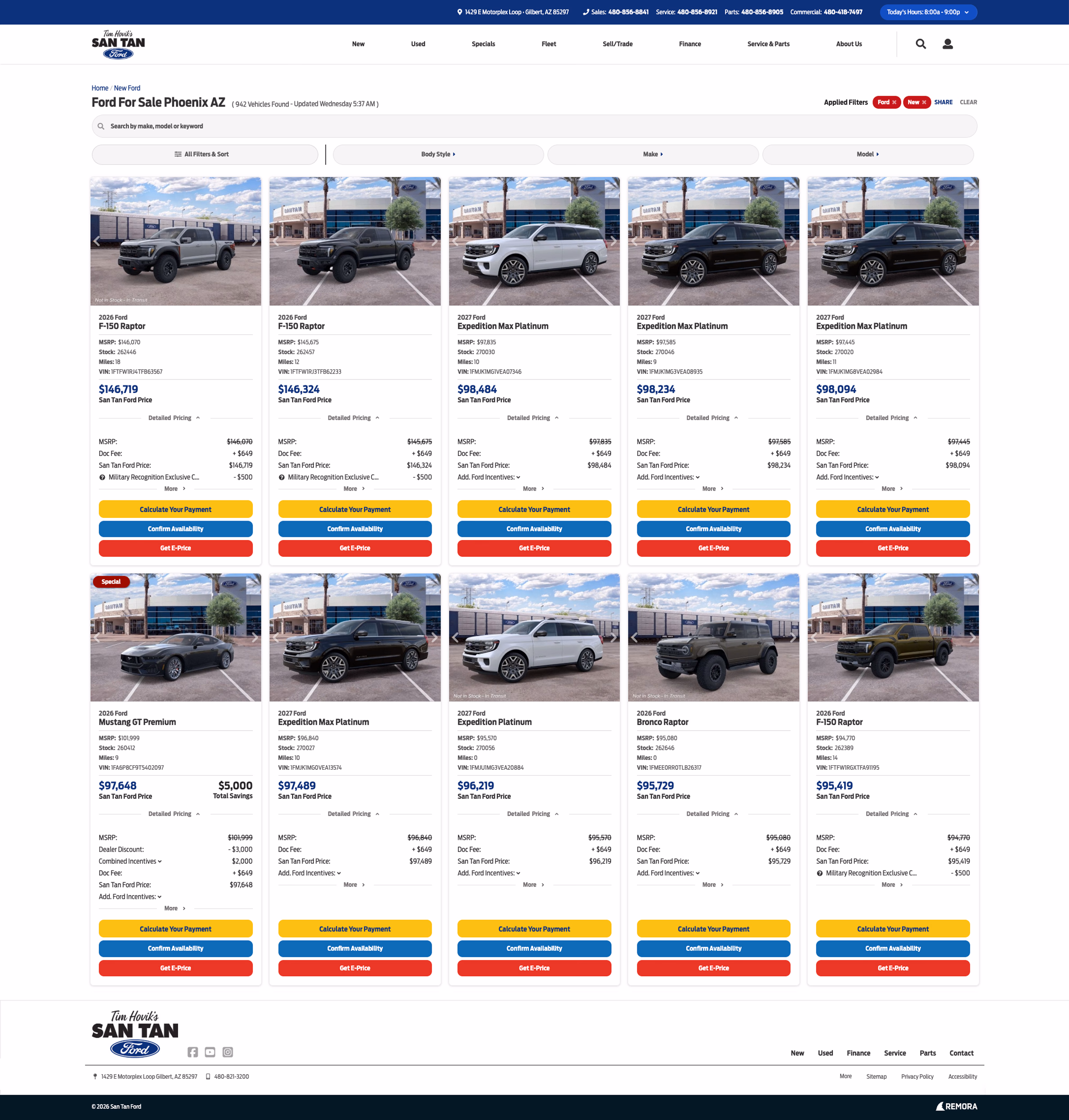1069x1120 pixels.
Task: Confirm Availability for $98,484 Expedition Max
Action: click(534, 529)
